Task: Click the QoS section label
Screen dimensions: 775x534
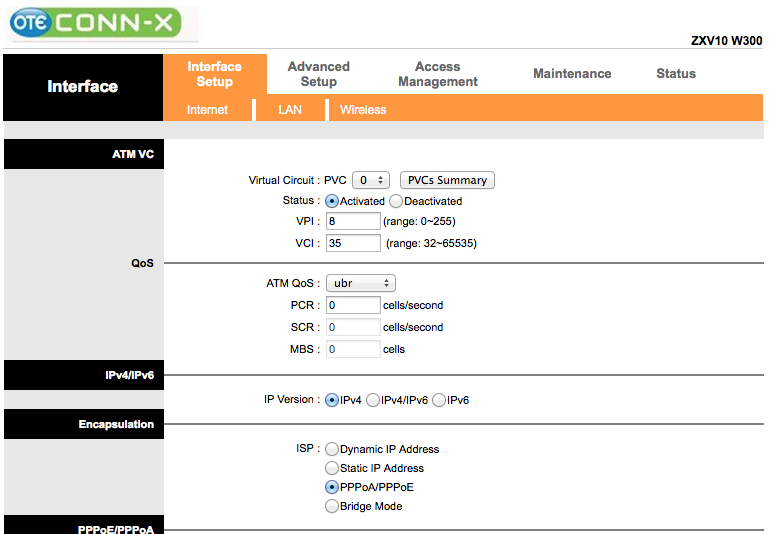Action: pos(142,263)
